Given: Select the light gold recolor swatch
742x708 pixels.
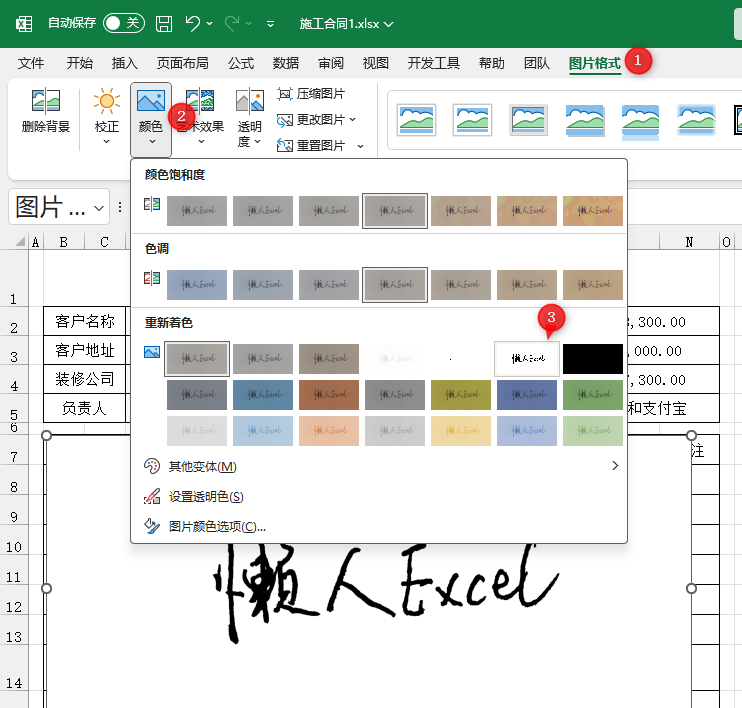Looking at the screenshot, I should click(461, 431).
